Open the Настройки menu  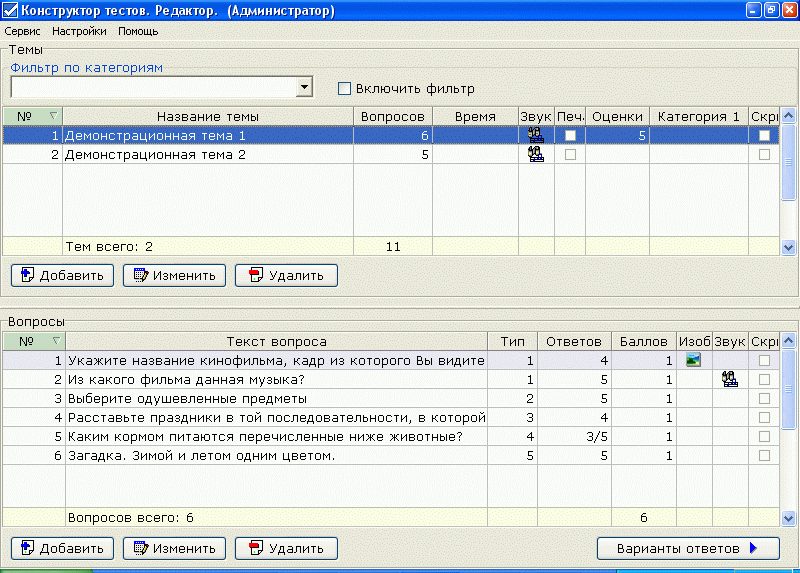click(x=79, y=31)
